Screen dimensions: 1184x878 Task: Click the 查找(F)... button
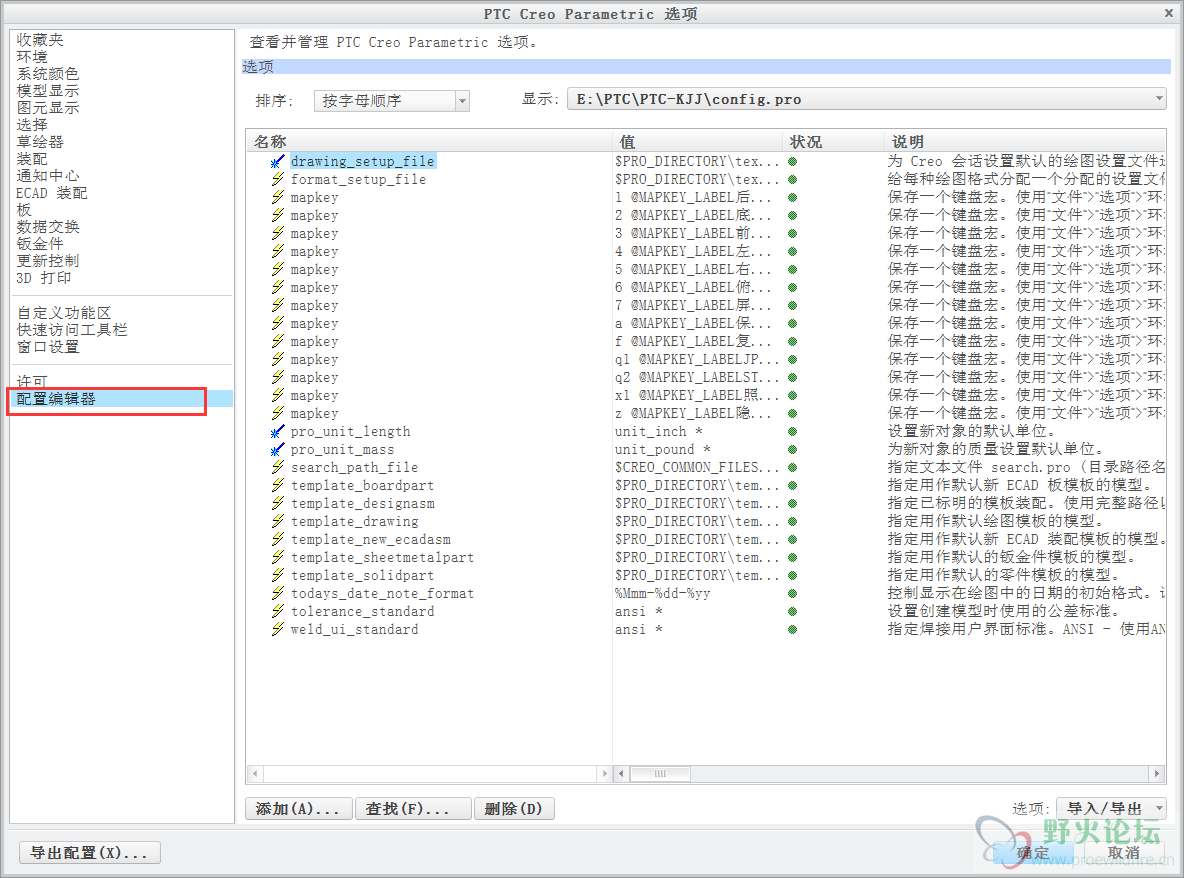413,809
